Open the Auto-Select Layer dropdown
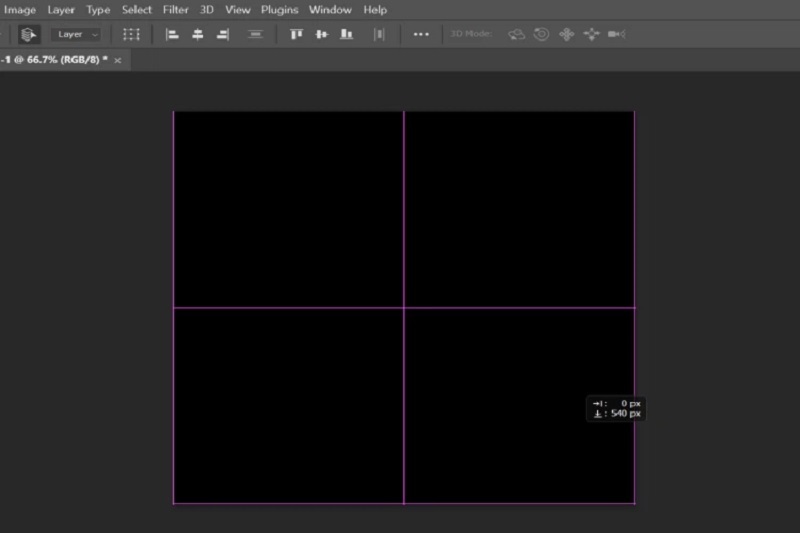This screenshot has height=533, width=800. pyautogui.click(x=77, y=34)
